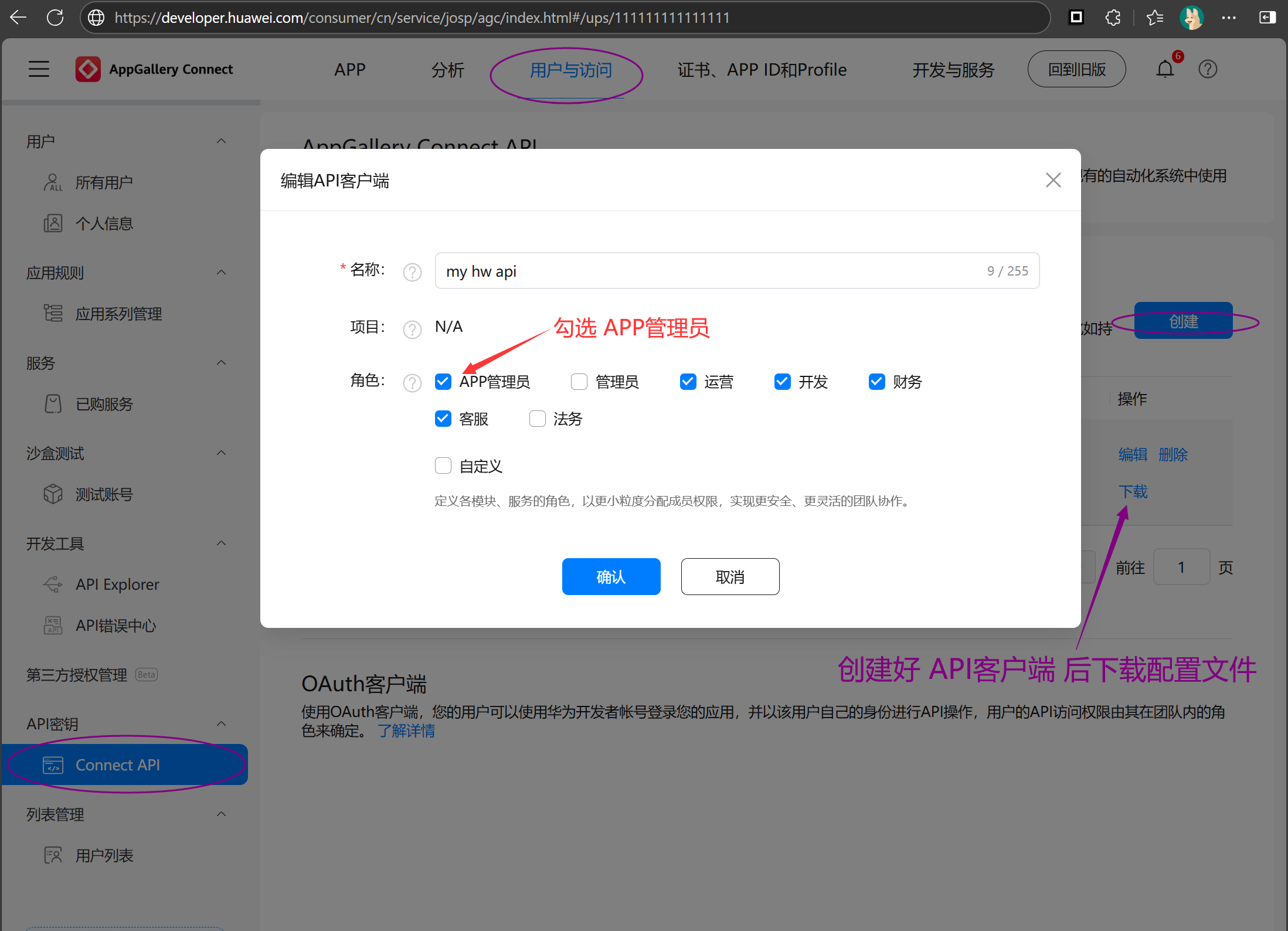Click the help icon next to 名称
Screen dimensions: 1288x931
click(412, 272)
